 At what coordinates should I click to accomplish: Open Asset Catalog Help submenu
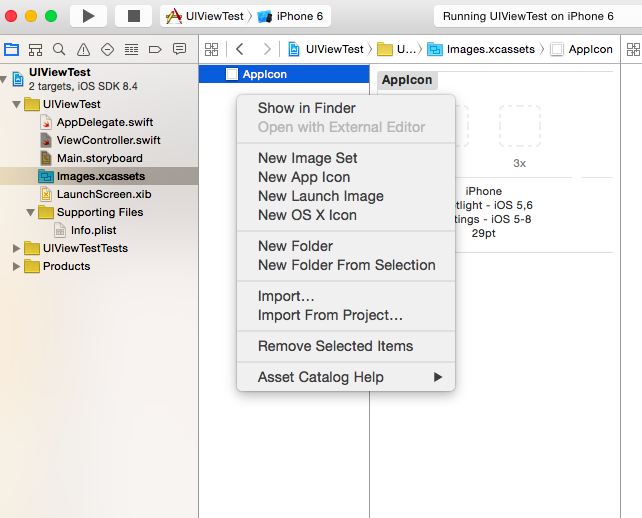click(346, 377)
